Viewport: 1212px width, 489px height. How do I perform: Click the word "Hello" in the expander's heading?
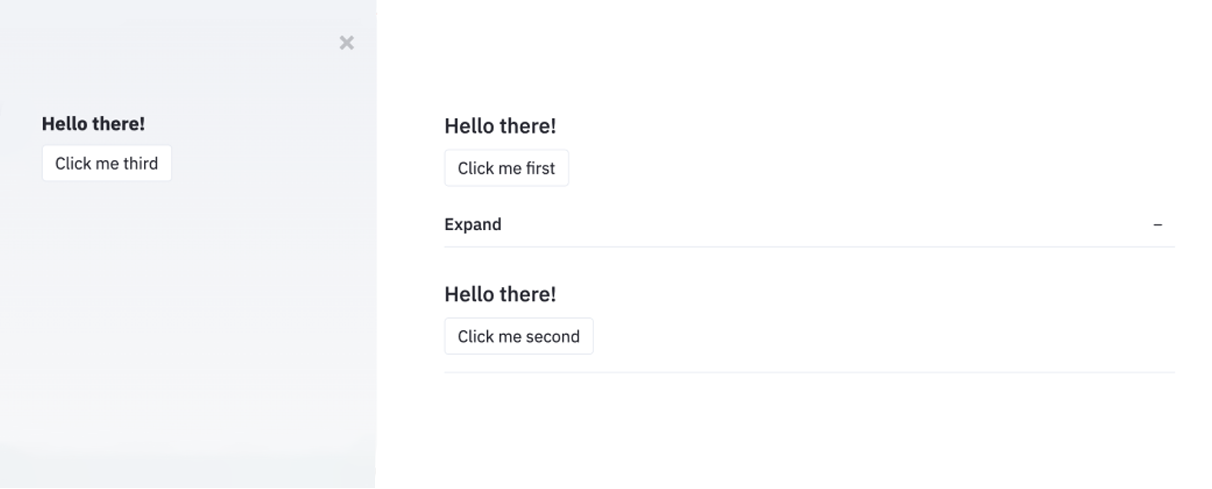[470, 294]
